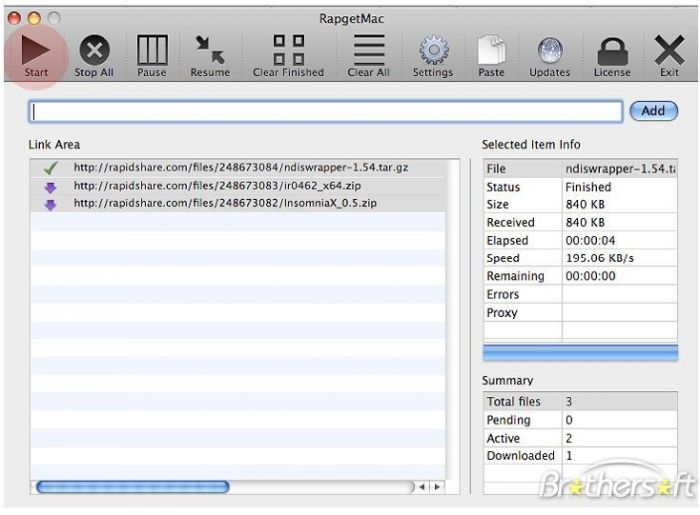
Task: Click the scroll left arrow in Link Area
Action: point(422,487)
